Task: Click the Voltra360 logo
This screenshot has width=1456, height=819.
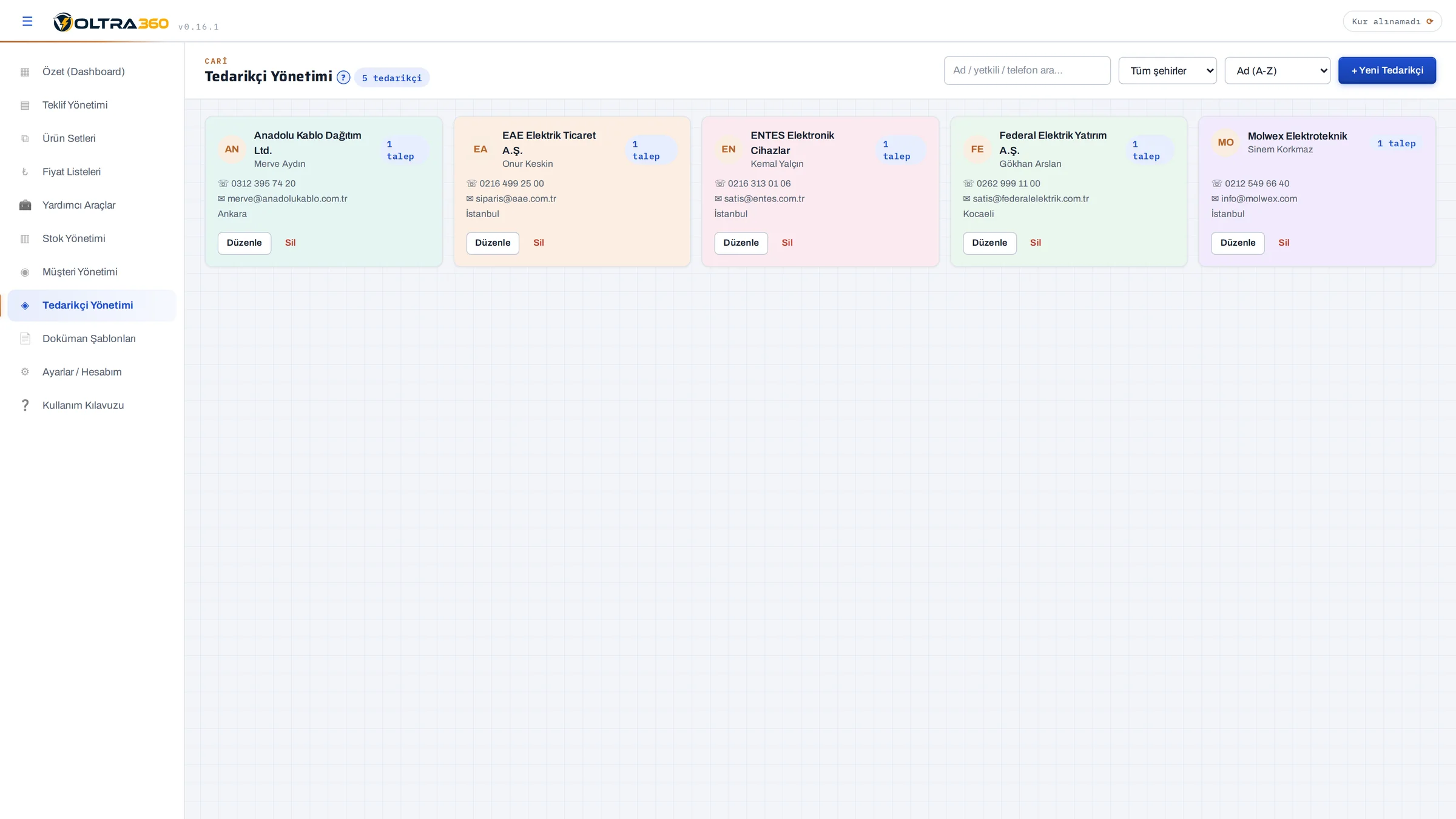Action: click(x=111, y=22)
